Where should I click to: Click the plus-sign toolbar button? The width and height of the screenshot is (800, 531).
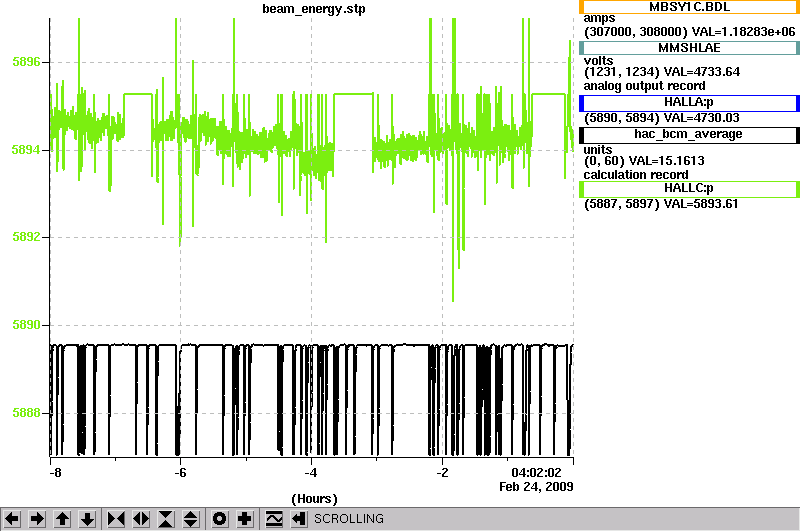point(245,519)
